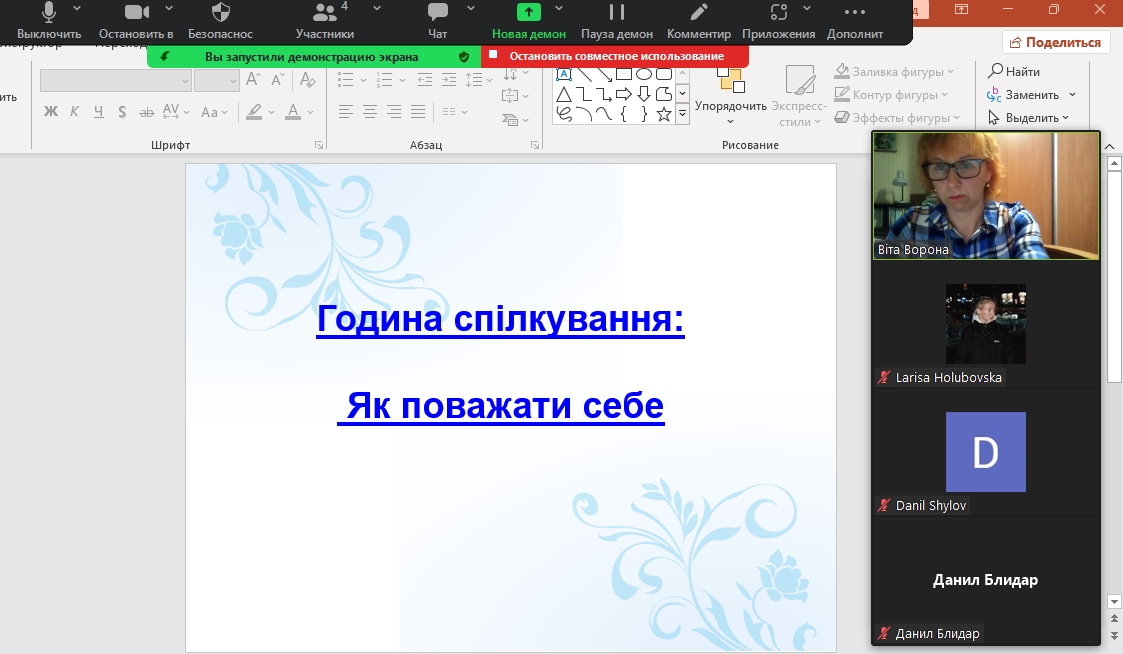Open the Zoom Participants panel (Участники)
The width and height of the screenshot is (1123, 654).
(324, 21)
